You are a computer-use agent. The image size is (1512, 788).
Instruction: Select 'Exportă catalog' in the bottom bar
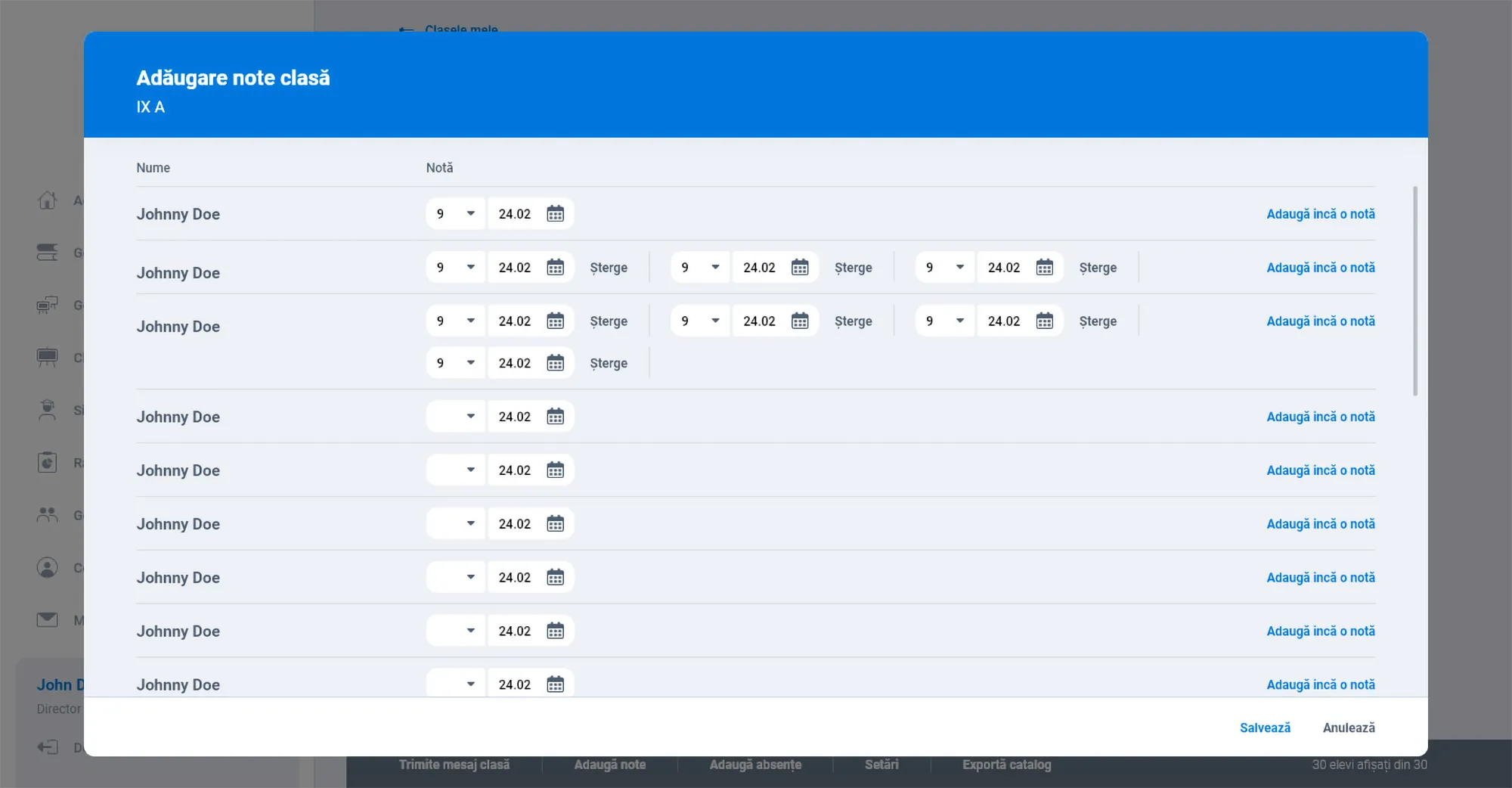tap(1006, 765)
